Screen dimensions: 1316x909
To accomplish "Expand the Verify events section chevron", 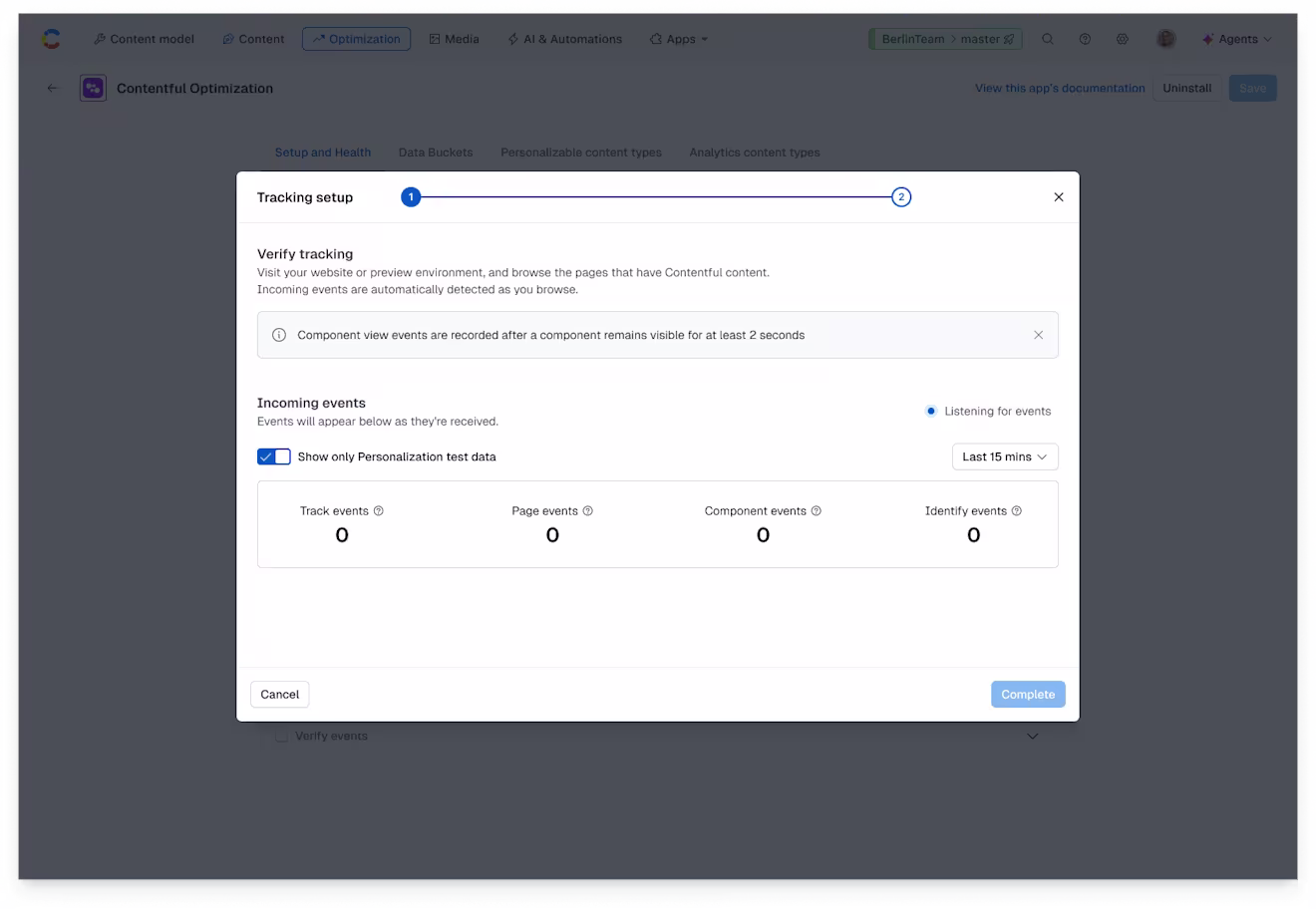I will [x=1033, y=737].
